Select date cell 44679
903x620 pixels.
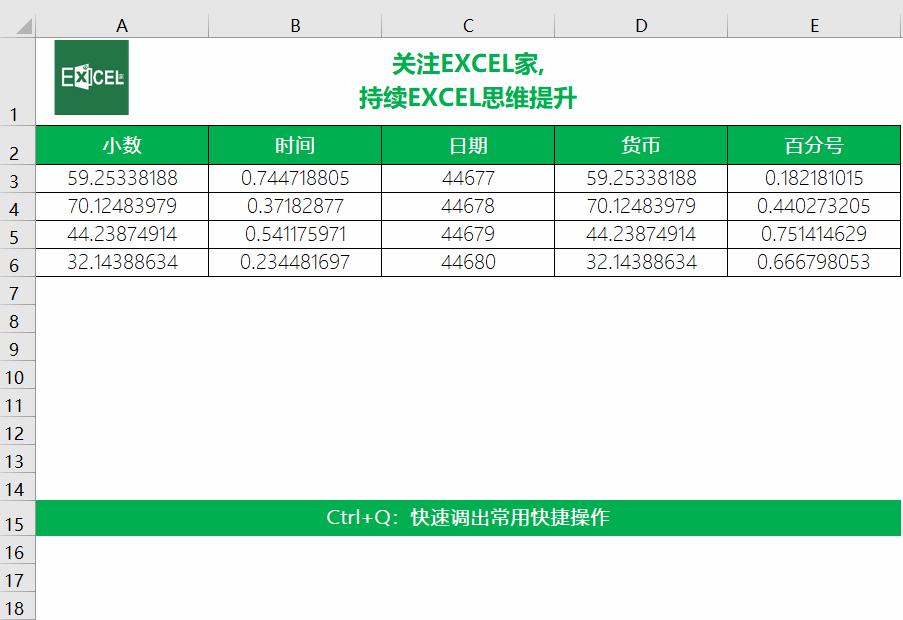click(x=468, y=234)
